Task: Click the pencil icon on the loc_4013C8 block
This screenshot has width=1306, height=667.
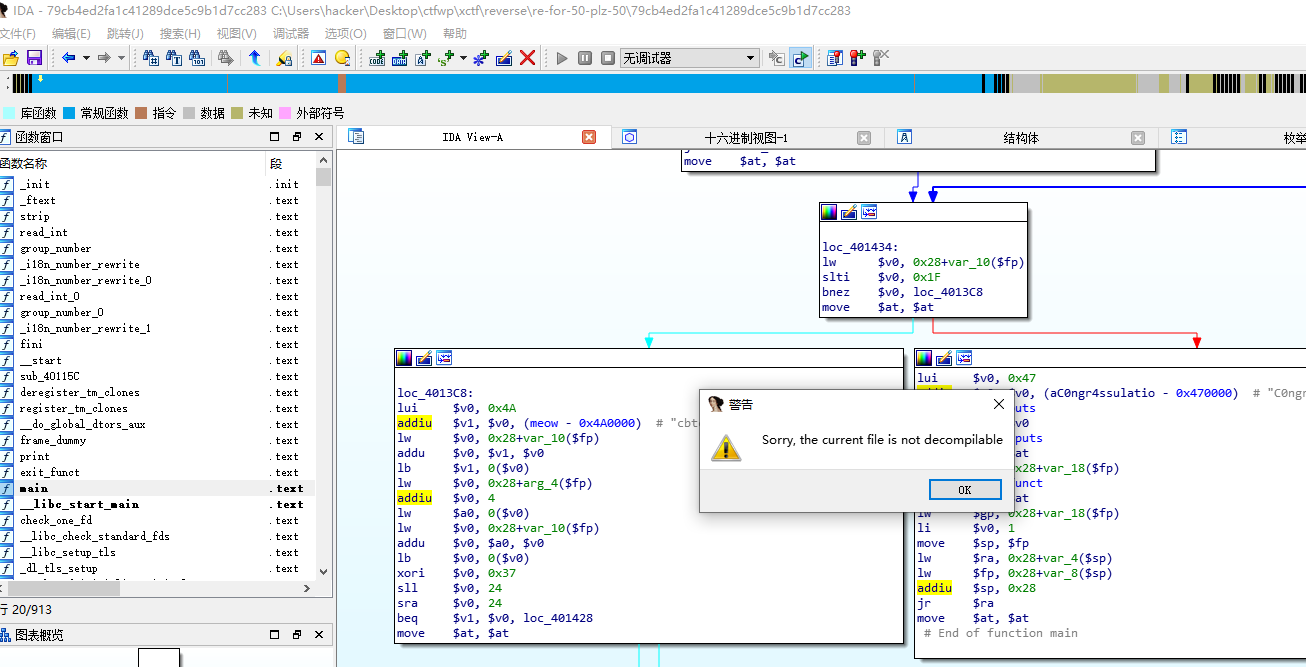Action: point(424,357)
